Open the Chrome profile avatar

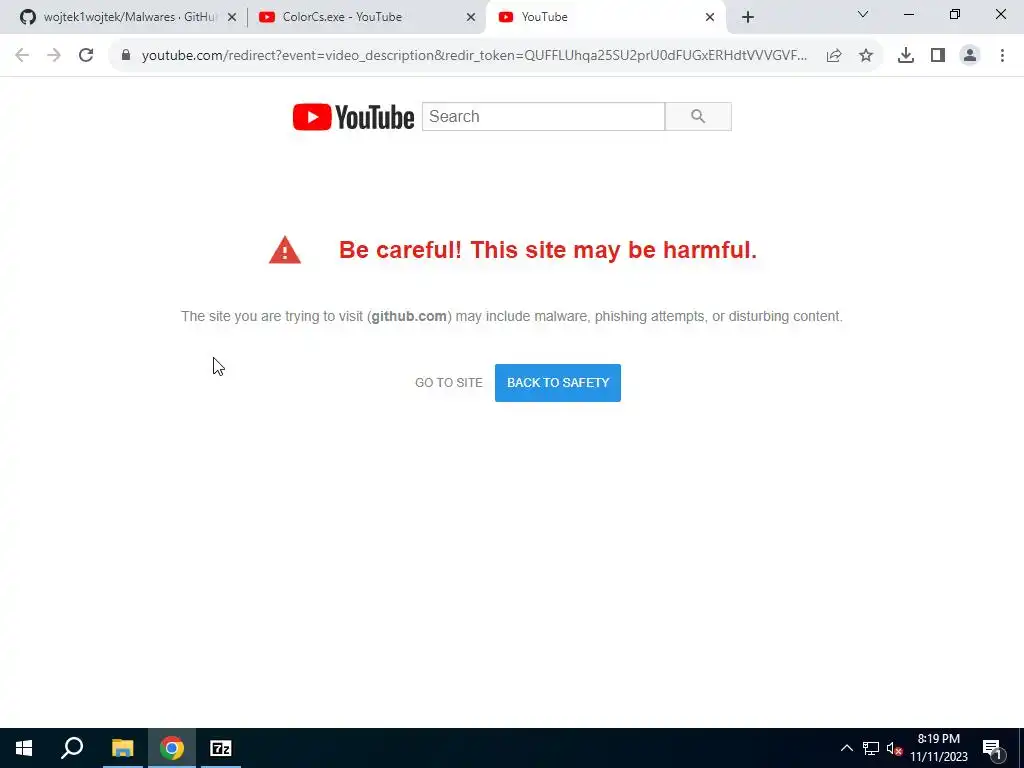click(970, 56)
